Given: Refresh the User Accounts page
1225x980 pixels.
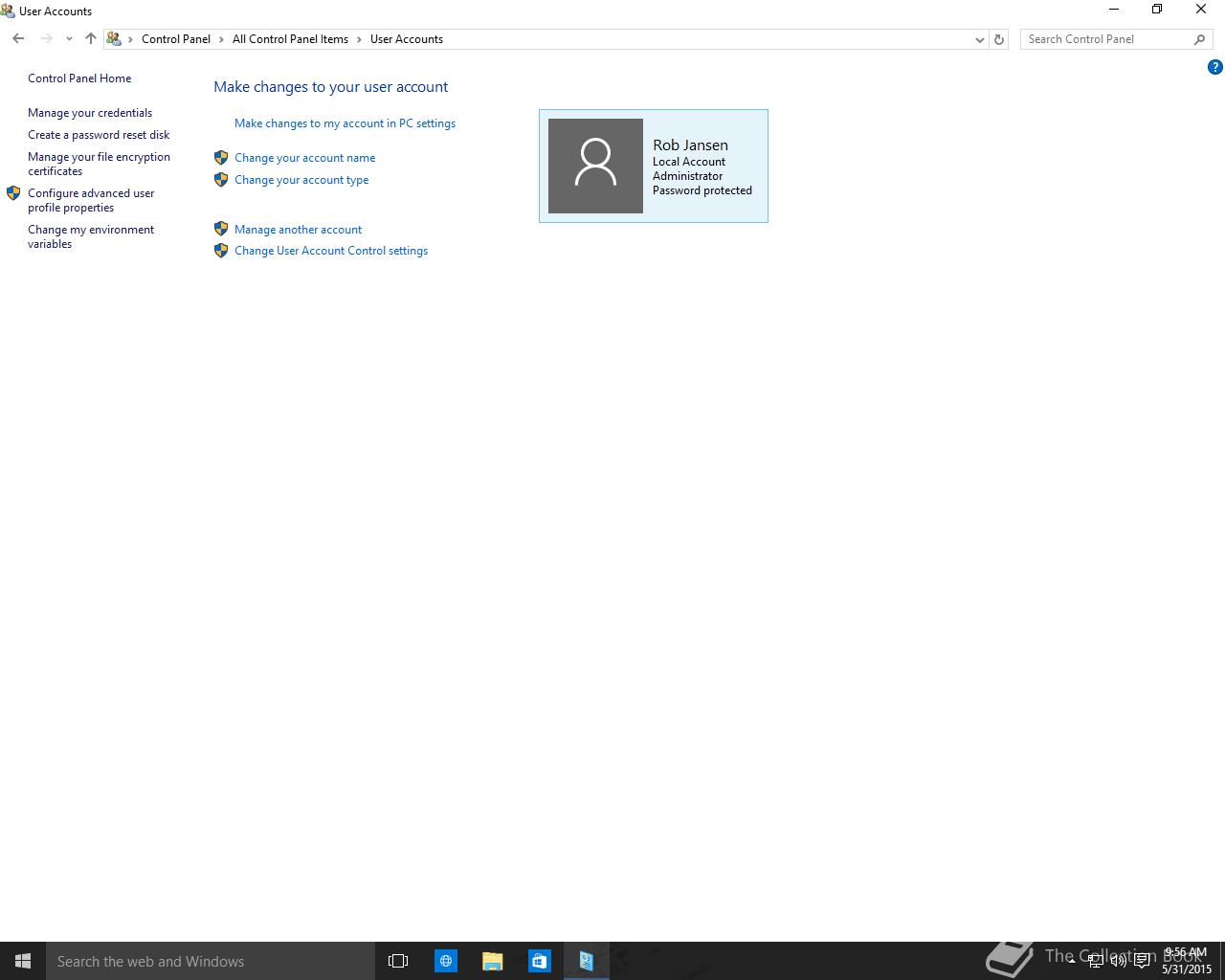Looking at the screenshot, I should tap(999, 39).
